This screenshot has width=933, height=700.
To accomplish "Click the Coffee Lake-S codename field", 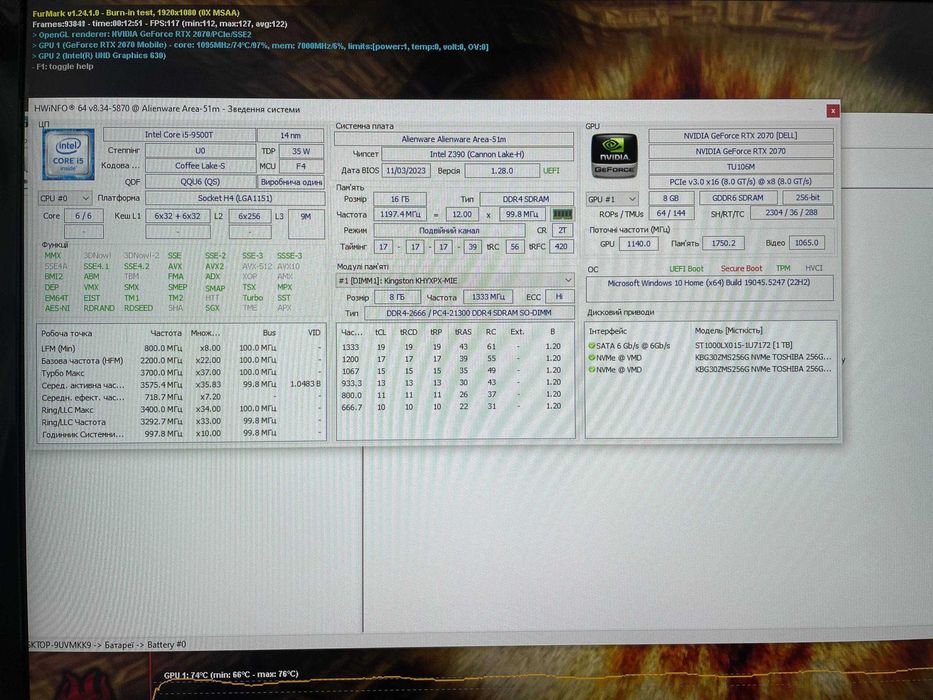I will click(x=200, y=166).
